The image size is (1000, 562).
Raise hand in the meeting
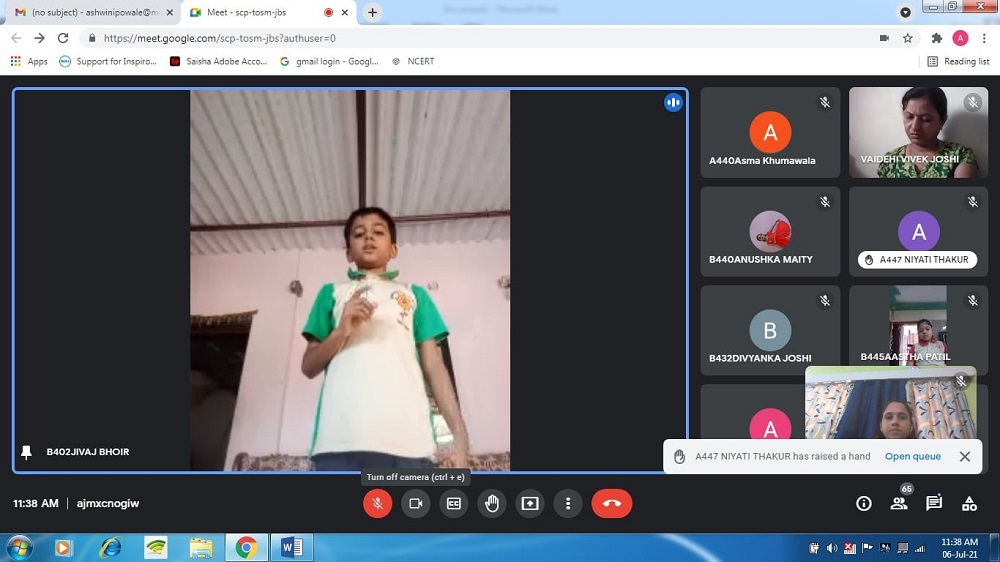[x=491, y=503]
